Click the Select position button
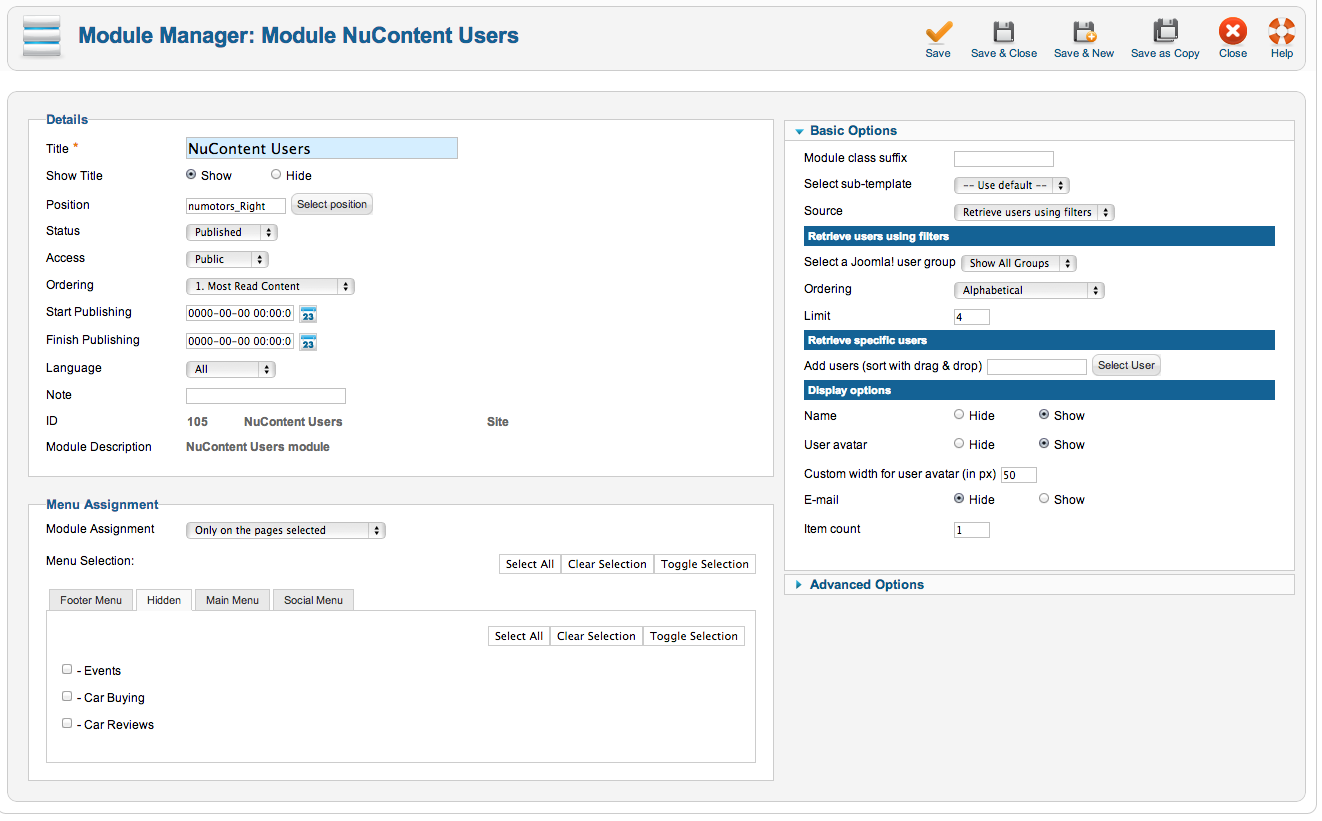Image resolution: width=1322 pixels, height=821 pixels. pos(332,204)
